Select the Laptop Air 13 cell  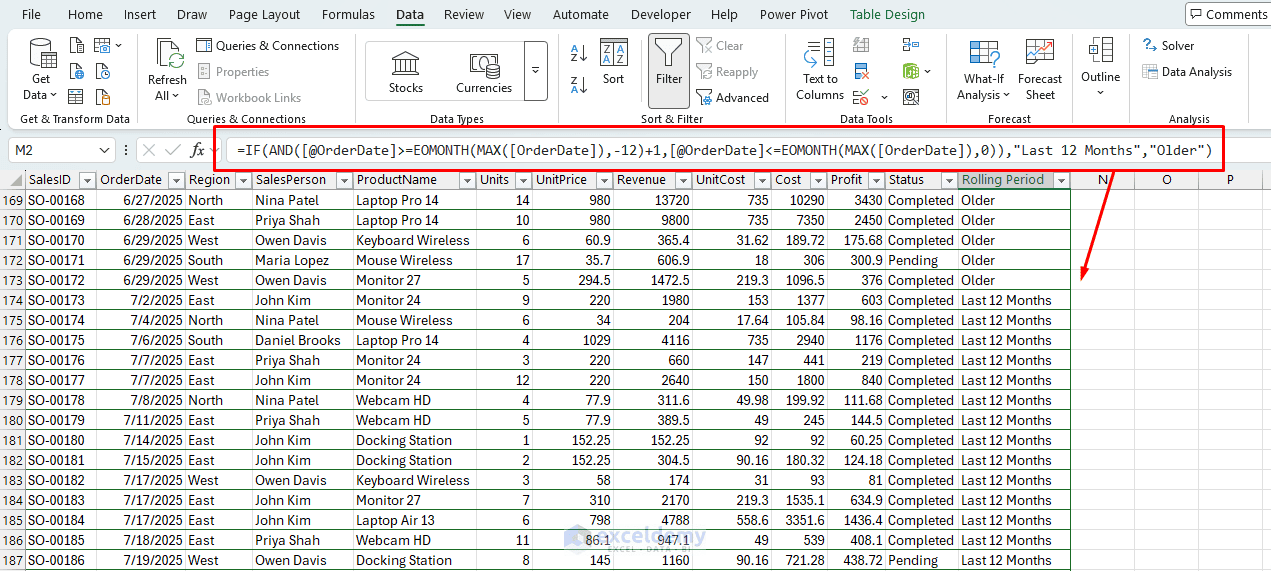pos(414,520)
